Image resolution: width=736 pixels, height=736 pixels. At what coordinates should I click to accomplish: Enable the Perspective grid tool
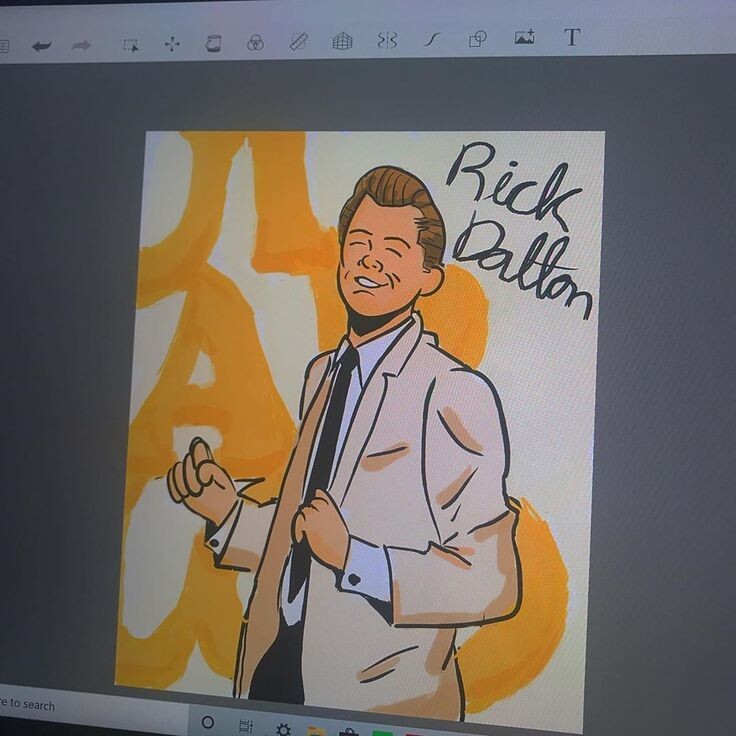pos(343,41)
